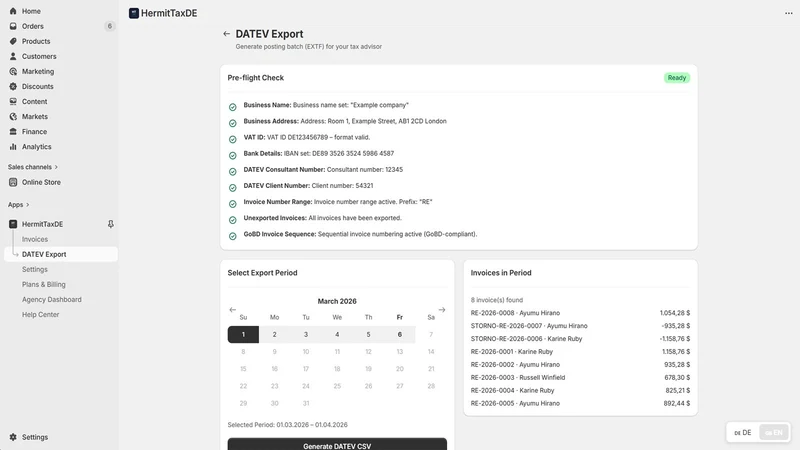This screenshot has width=800, height=450.
Task: Click invoice RE-2026-0002 Ayumu Hirano
Action: point(515,364)
